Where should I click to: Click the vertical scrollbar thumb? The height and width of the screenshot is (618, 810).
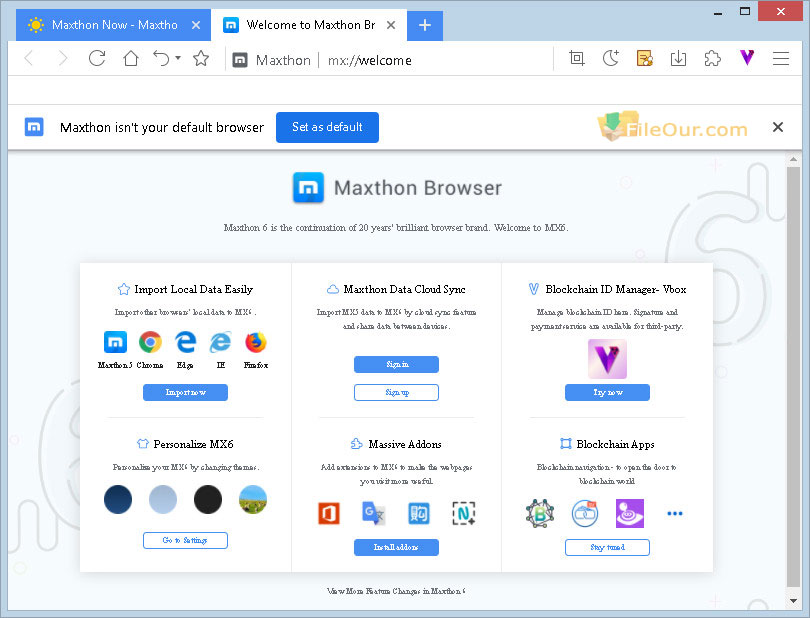pyautogui.click(x=793, y=377)
